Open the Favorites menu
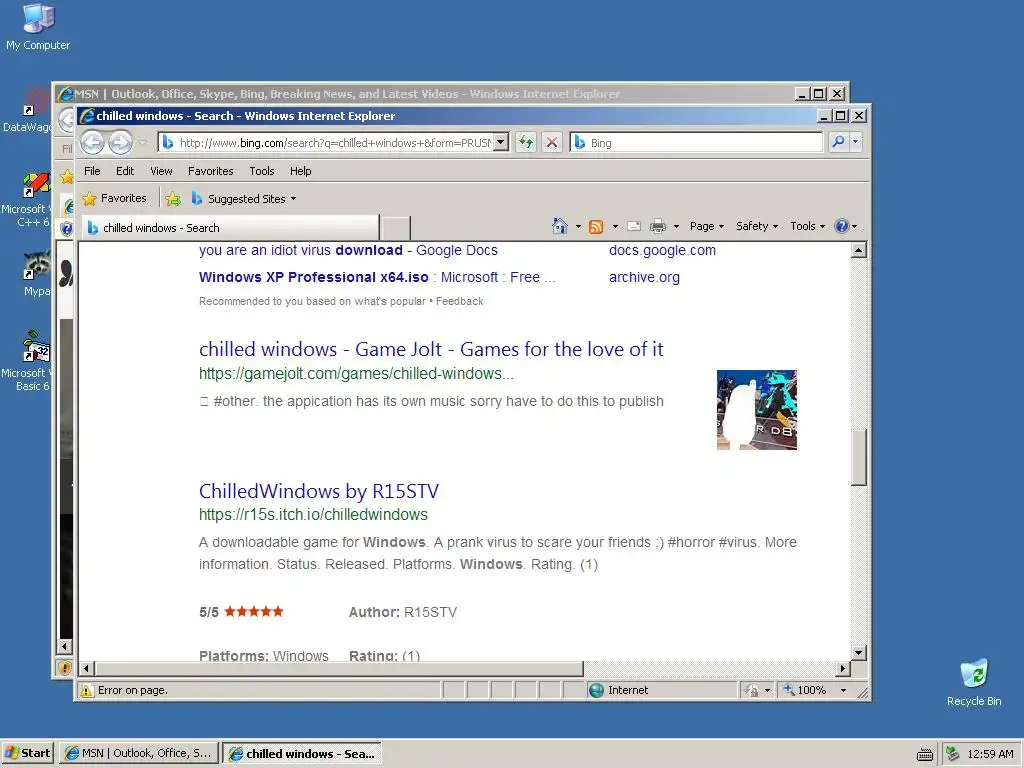 click(210, 171)
